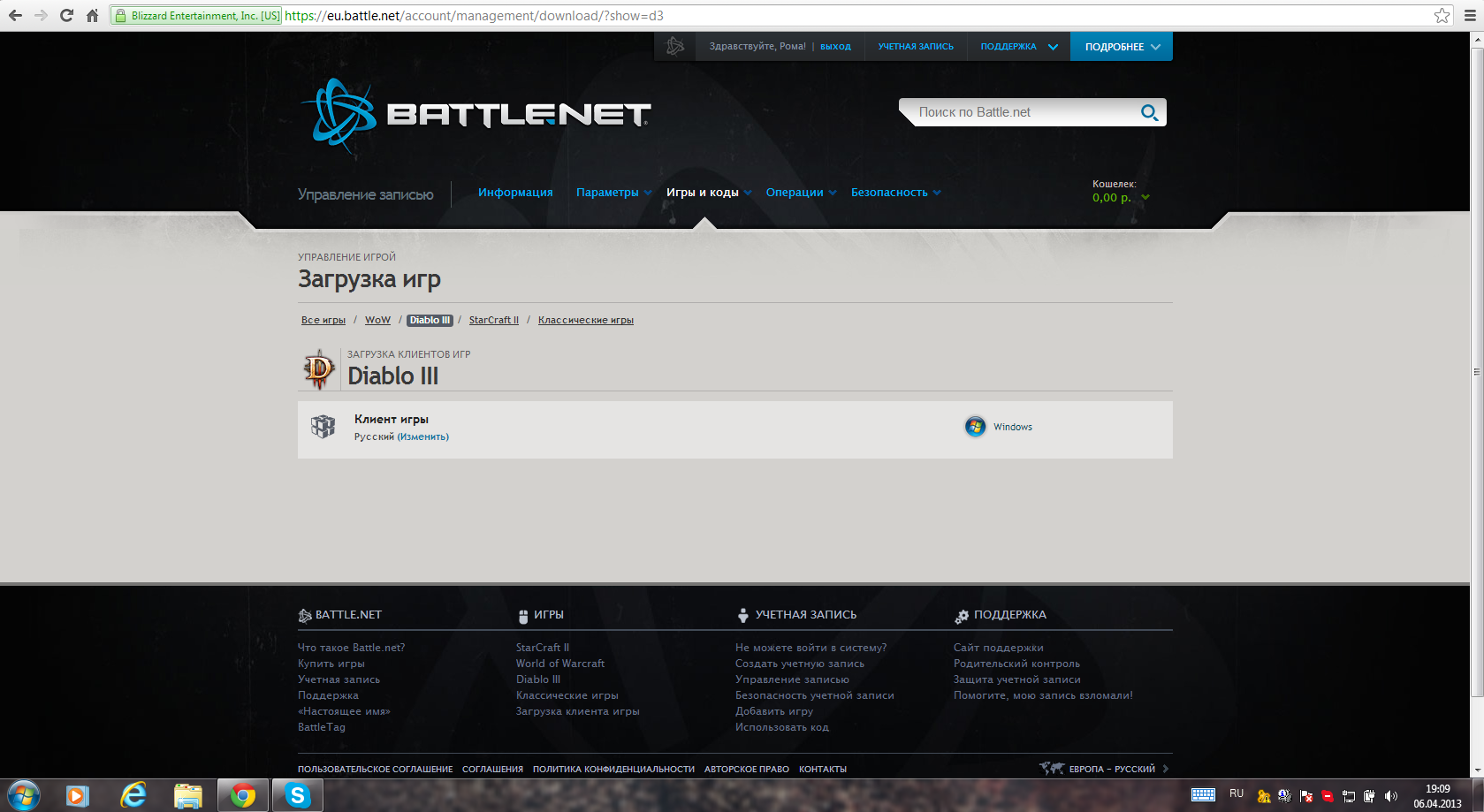This screenshot has height=812, width=1484.
Task: Open the Игры и коды menu
Action: pos(709,193)
